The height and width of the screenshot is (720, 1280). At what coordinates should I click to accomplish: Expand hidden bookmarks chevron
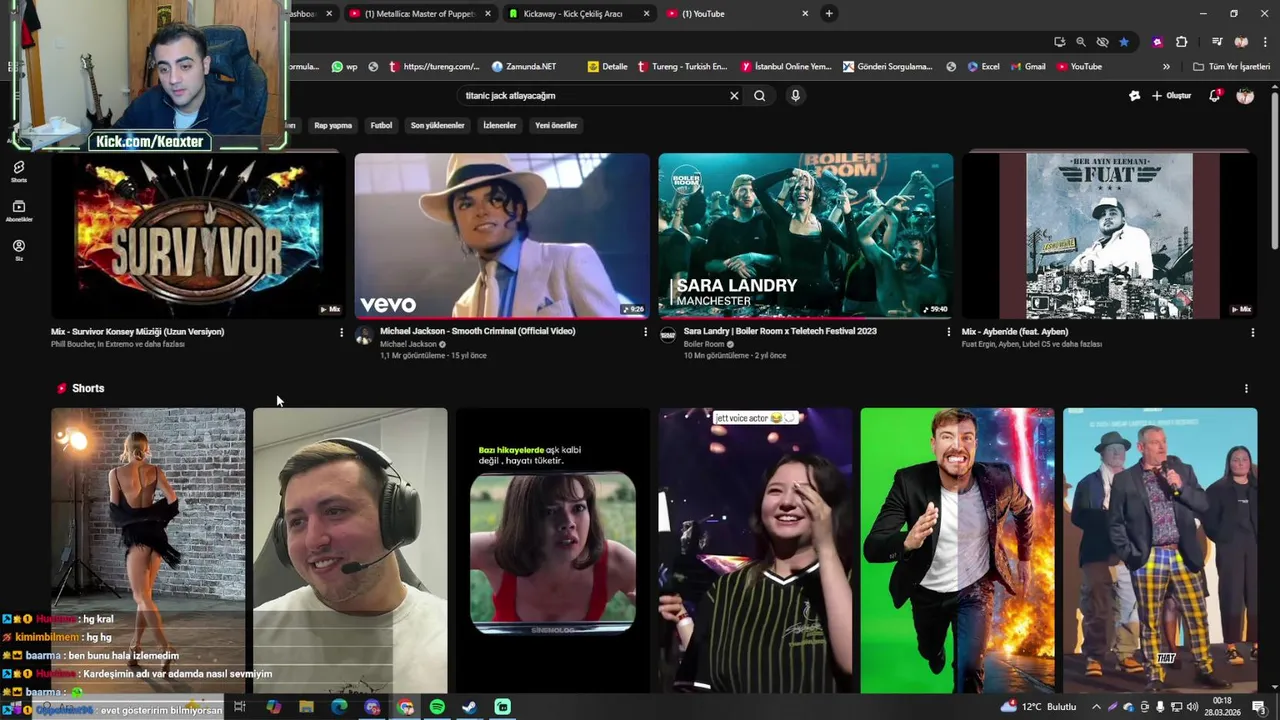[1166, 67]
